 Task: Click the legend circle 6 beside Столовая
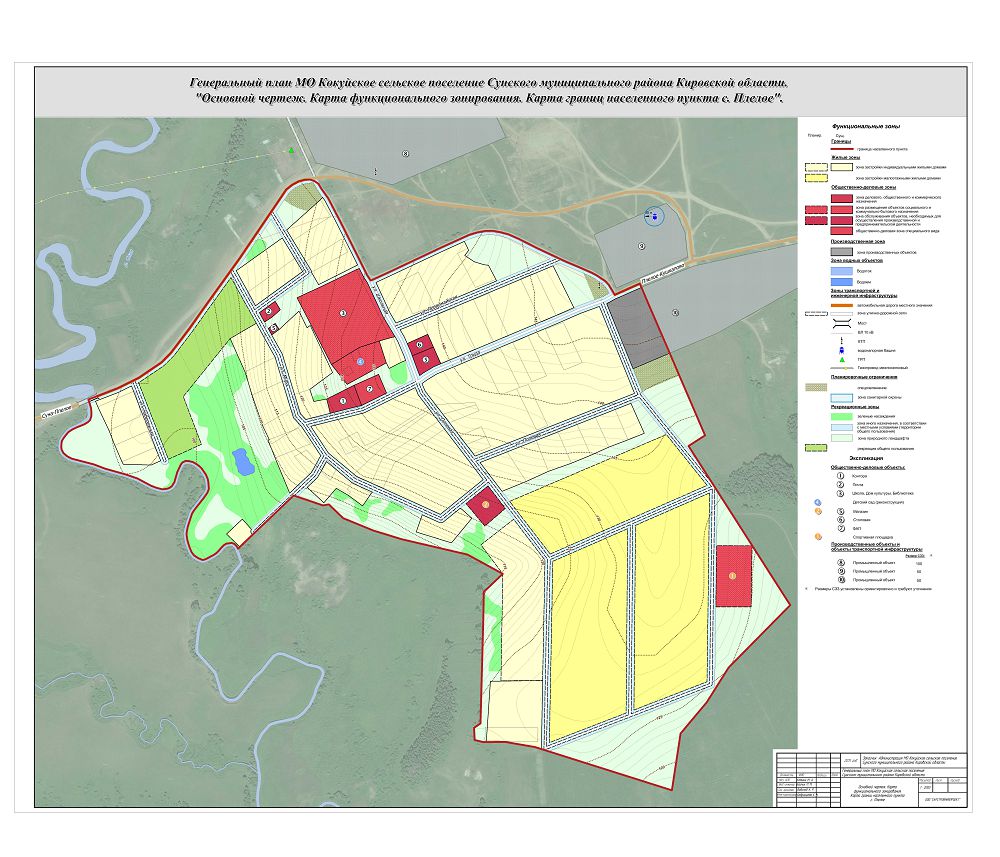click(841, 520)
